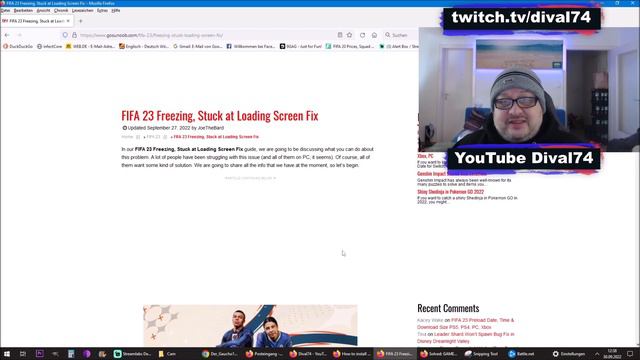Viewport: 640px width, 360px height.
Task: Switch to the How to install Firefox window
Action: (x=351, y=354)
